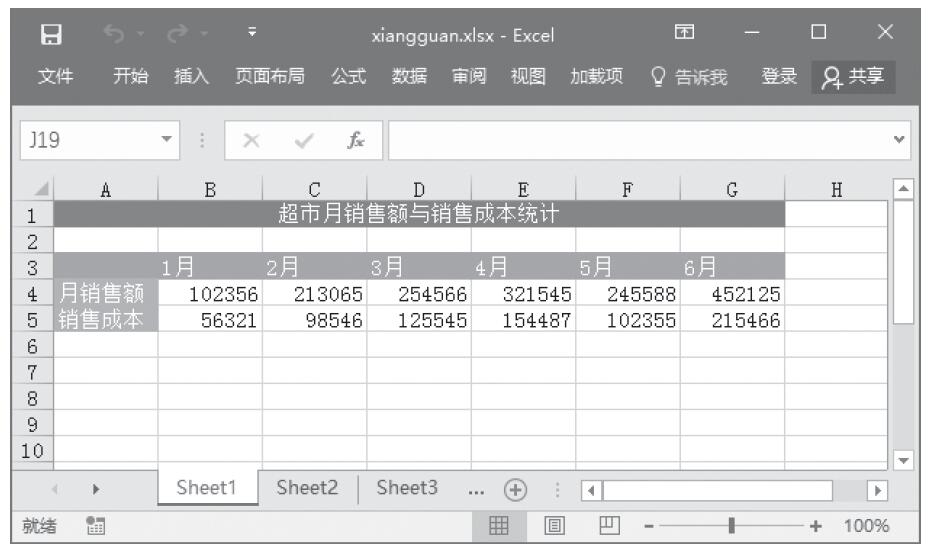This screenshot has height=553, width=929.
Task: Select cell B4 with value 102356
Action: (210, 294)
